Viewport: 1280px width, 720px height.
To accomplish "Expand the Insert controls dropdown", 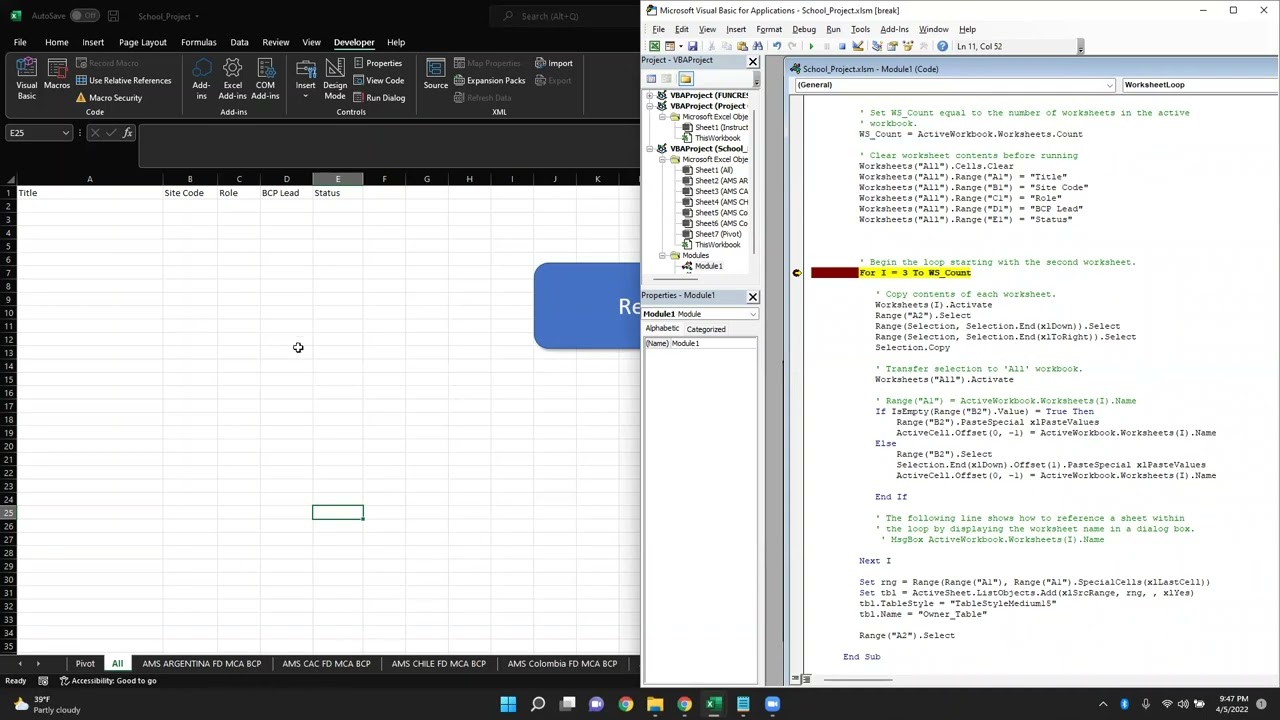I will (305, 78).
